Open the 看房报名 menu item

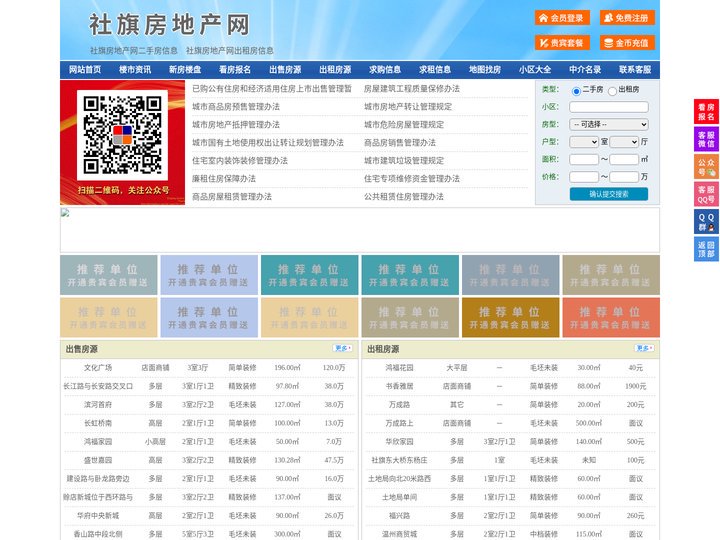pos(235,70)
